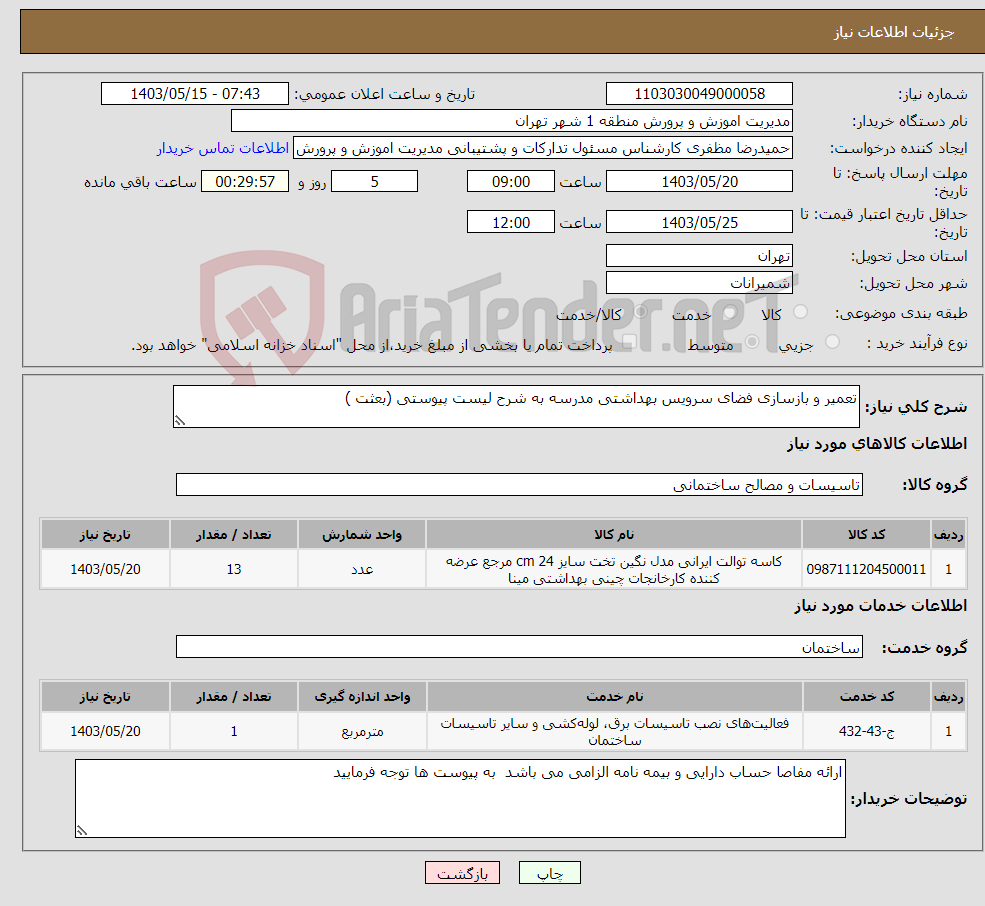985x906 pixels.
Task: Click the delivery province field تهران
Action: [699, 256]
